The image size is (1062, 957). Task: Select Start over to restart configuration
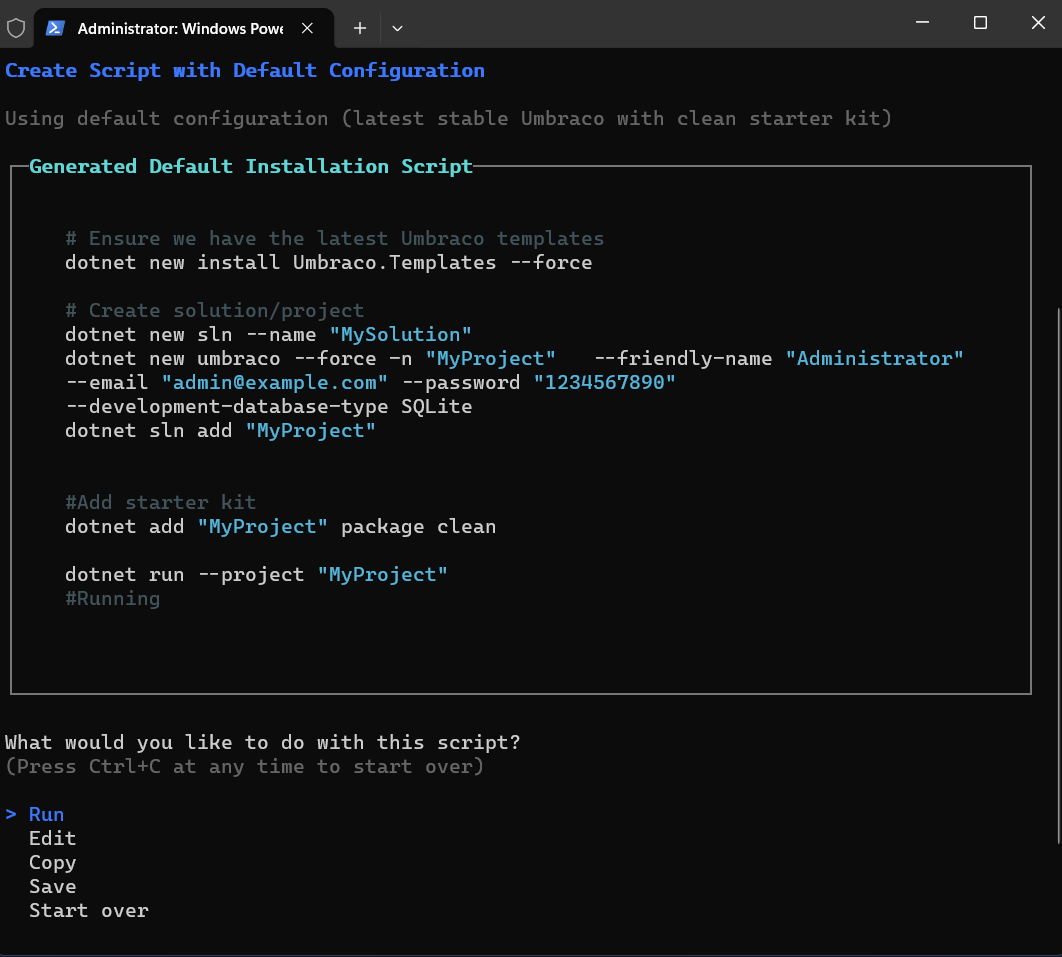point(88,910)
